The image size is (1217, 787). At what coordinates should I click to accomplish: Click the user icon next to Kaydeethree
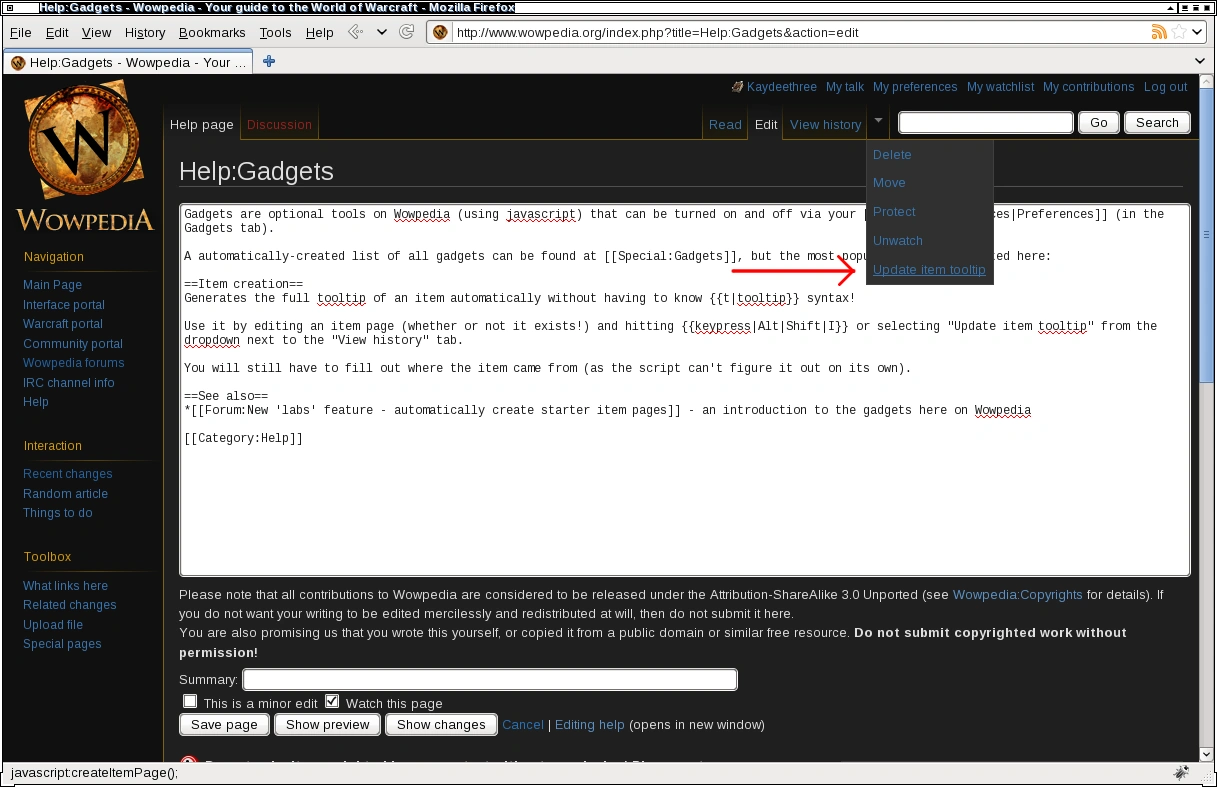[x=738, y=87]
